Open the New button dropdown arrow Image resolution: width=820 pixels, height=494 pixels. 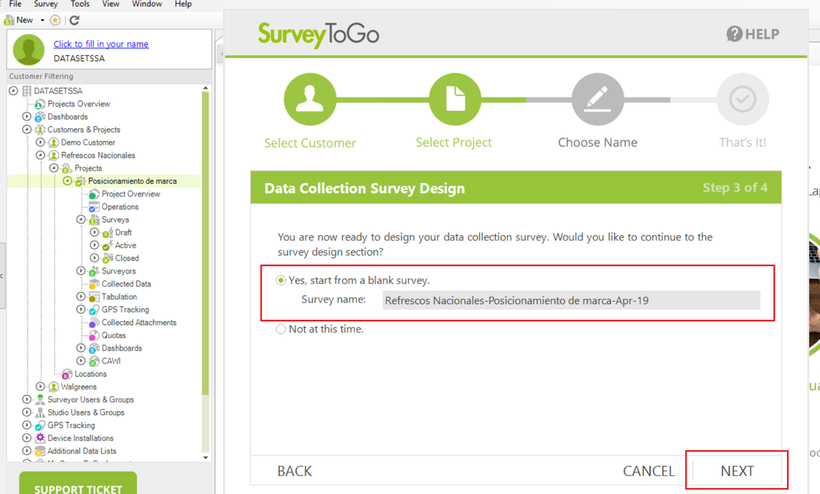tap(42, 20)
